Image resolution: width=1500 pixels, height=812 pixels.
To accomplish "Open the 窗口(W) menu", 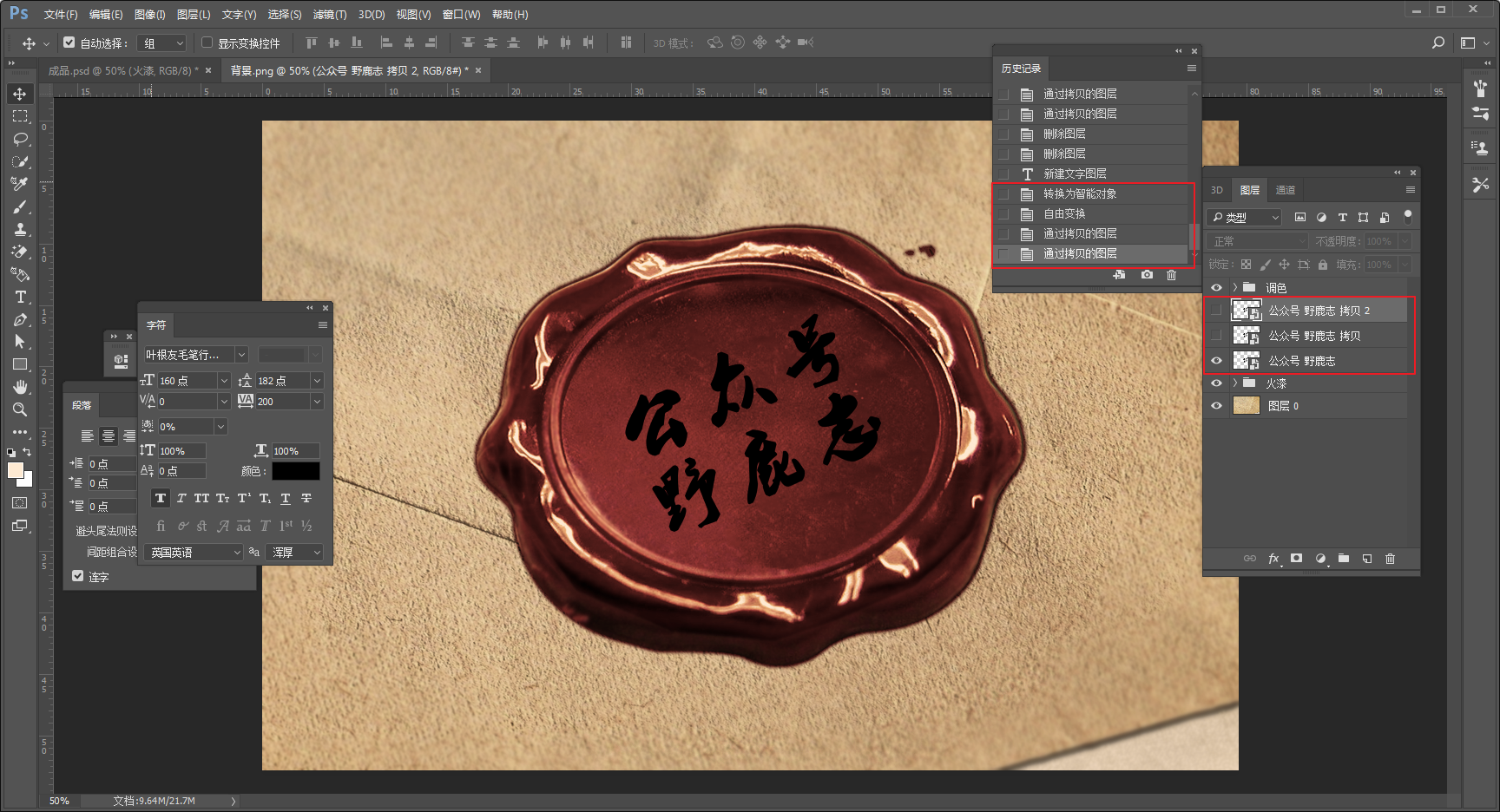I will pos(461,15).
